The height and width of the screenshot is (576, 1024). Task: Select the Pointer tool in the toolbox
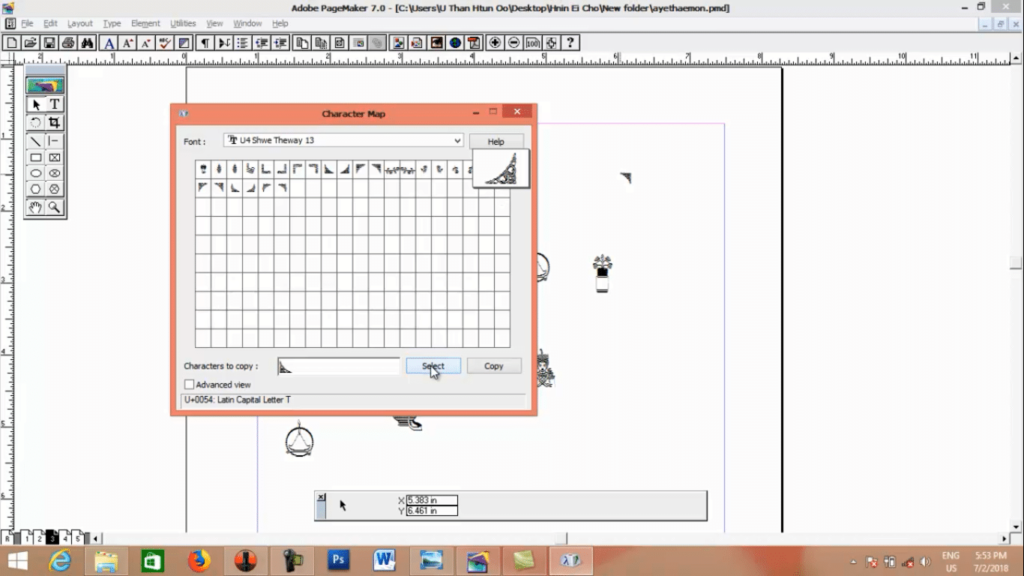[x=35, y=104]
